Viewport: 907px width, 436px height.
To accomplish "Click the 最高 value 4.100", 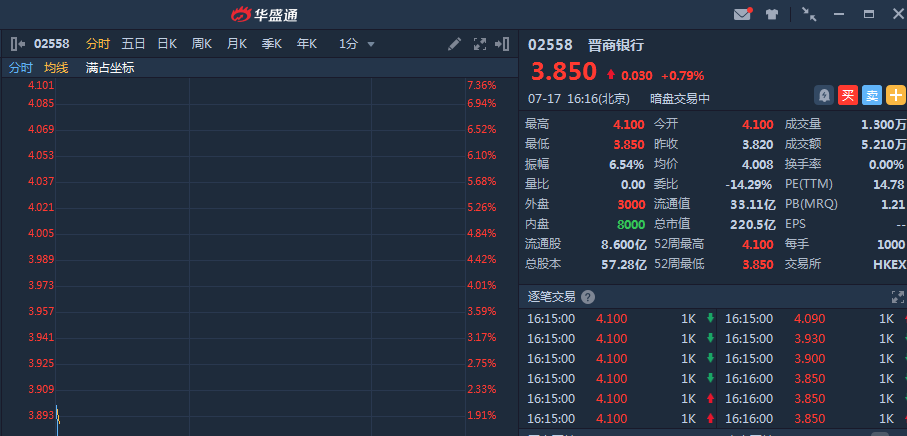I will pos(629,124).
